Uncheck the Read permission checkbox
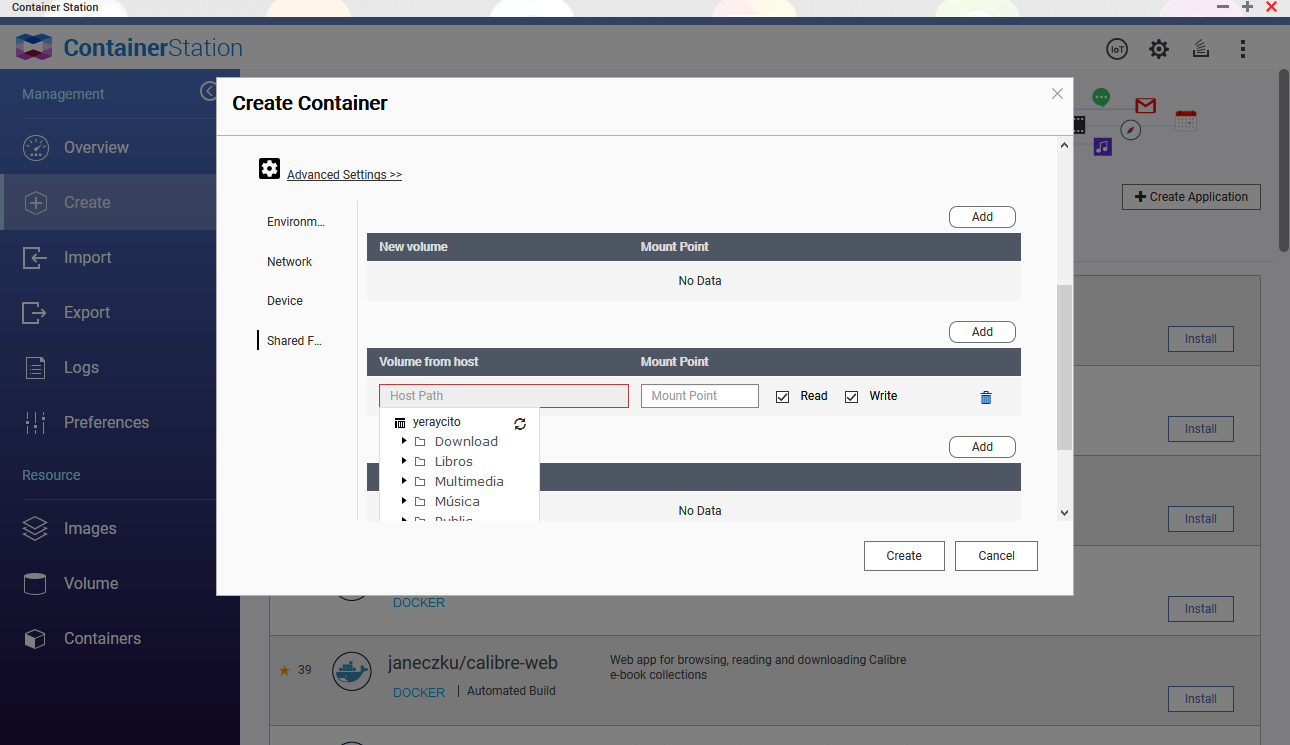 (782, 397)
